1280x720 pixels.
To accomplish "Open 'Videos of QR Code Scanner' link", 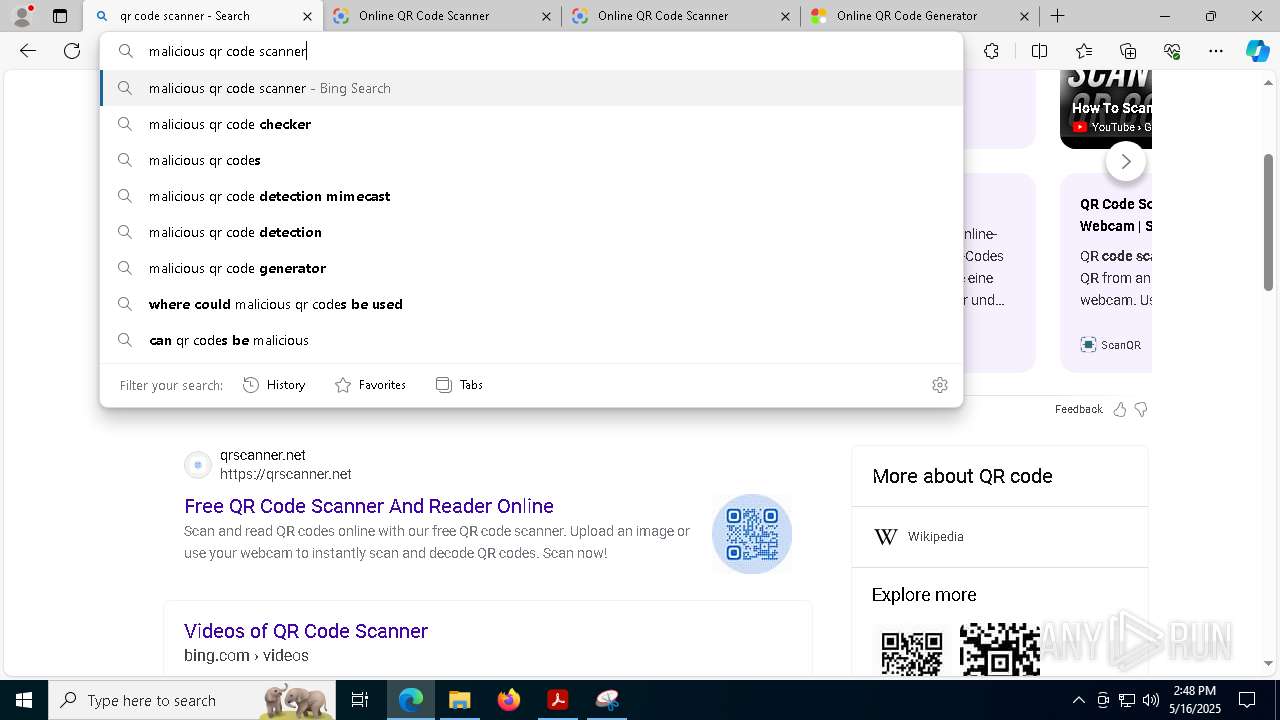I will point(306,631).
